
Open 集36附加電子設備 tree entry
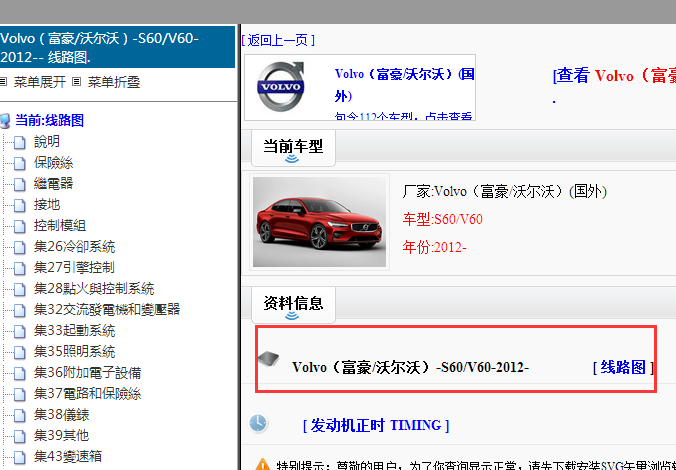[88, 373]
